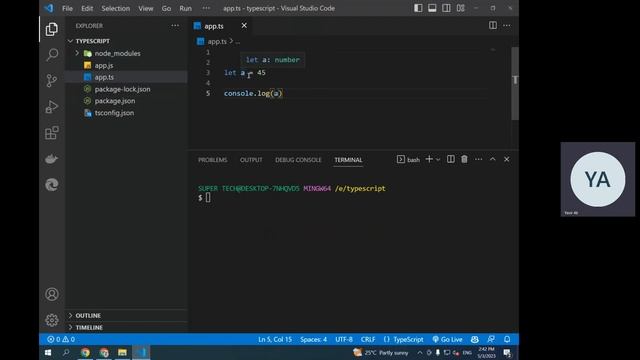Start the Go Live server

coord(447,339)
